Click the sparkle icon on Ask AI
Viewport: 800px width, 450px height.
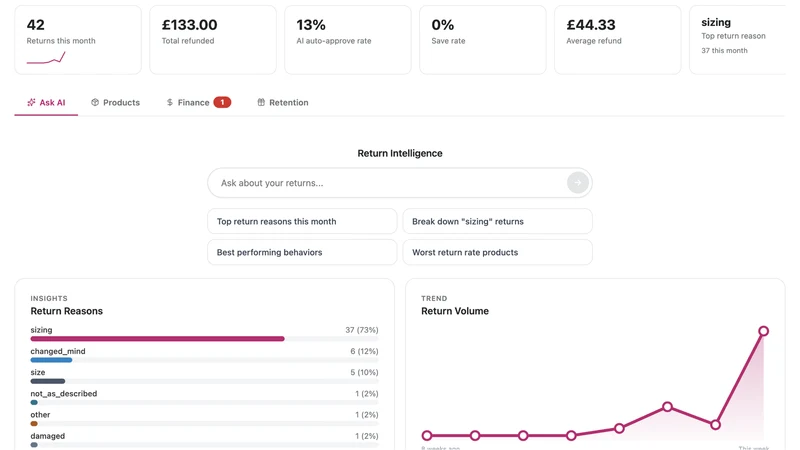pos(31,103)
